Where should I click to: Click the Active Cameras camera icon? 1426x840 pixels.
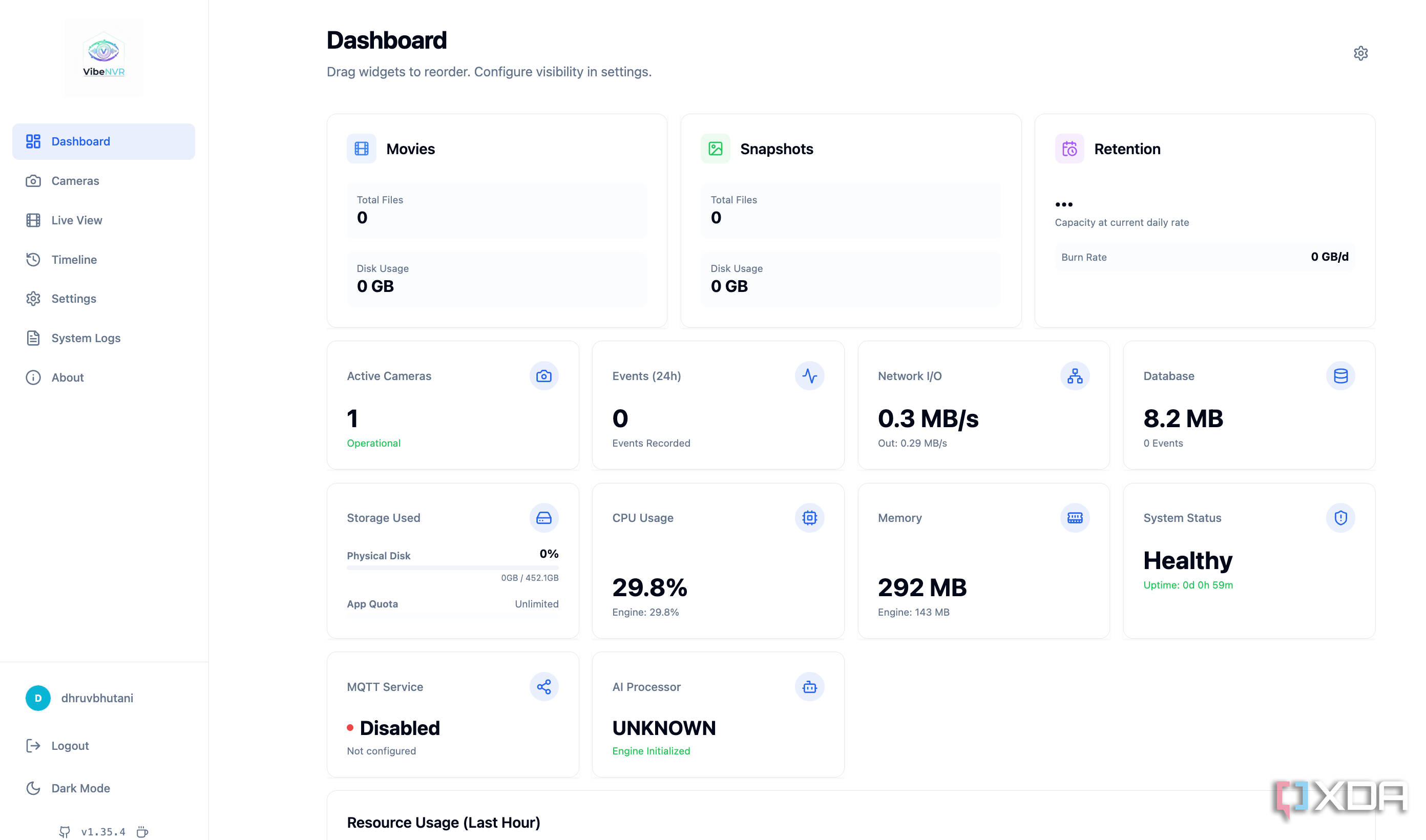coord(544,376)
